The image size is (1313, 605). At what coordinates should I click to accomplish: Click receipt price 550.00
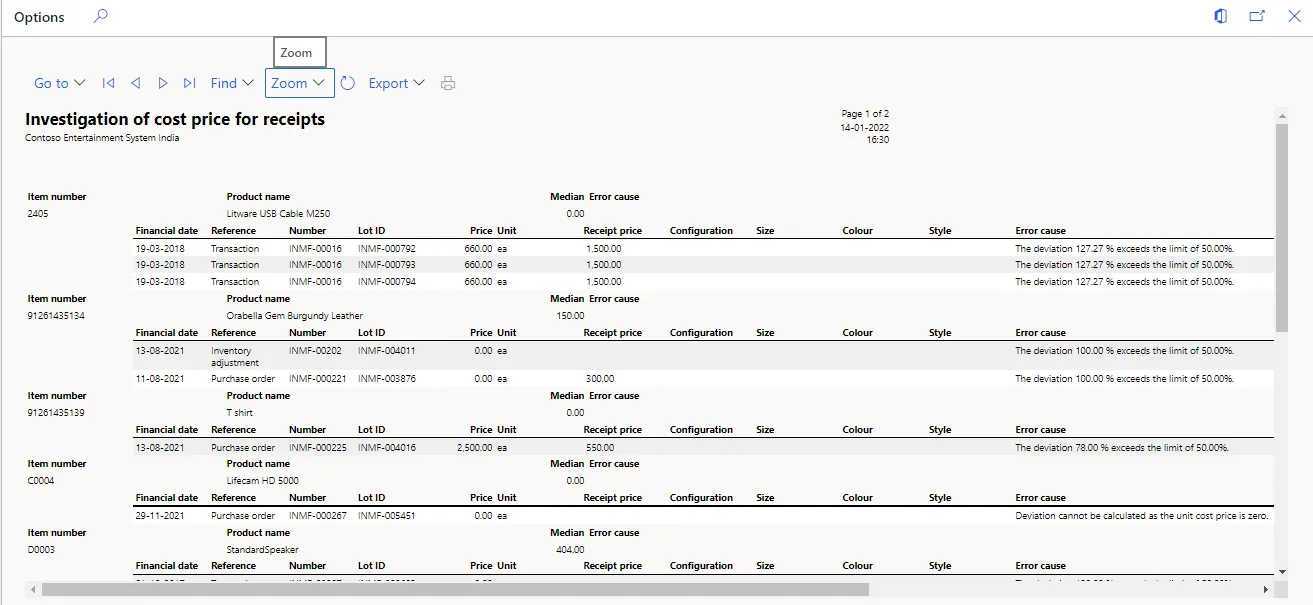point(600,447)
